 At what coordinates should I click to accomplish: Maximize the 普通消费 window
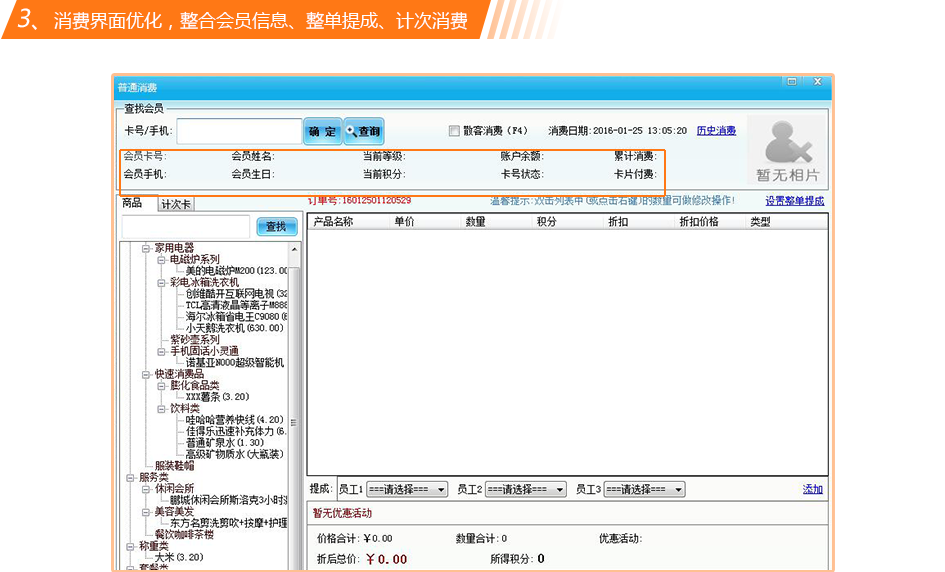coord(791,81)
